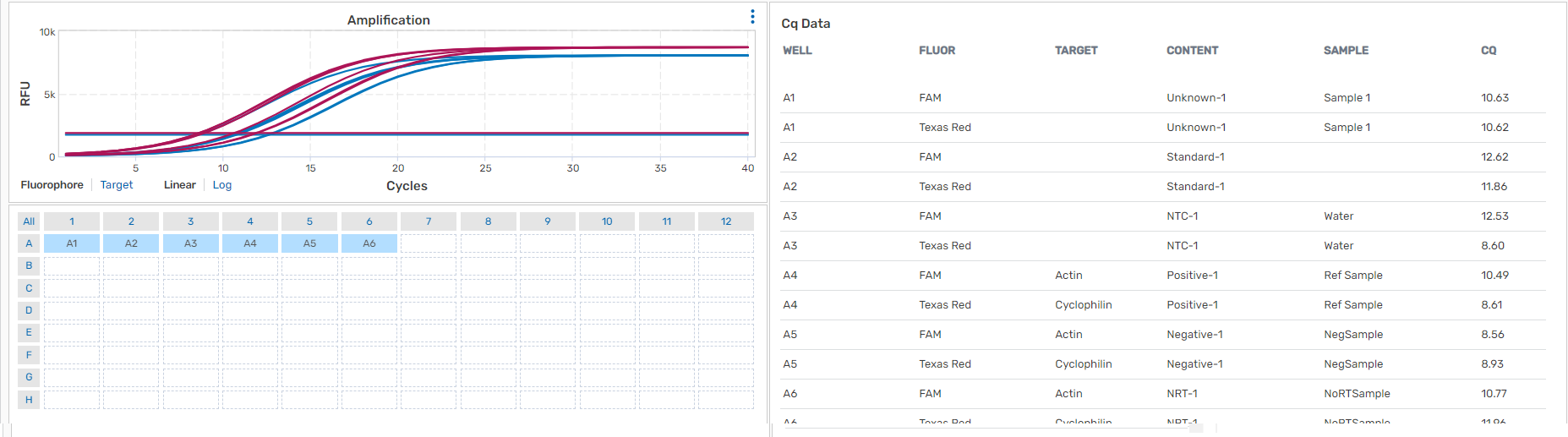Set chart scale to Log
The image size is (1568, 437).
[222, 185]
